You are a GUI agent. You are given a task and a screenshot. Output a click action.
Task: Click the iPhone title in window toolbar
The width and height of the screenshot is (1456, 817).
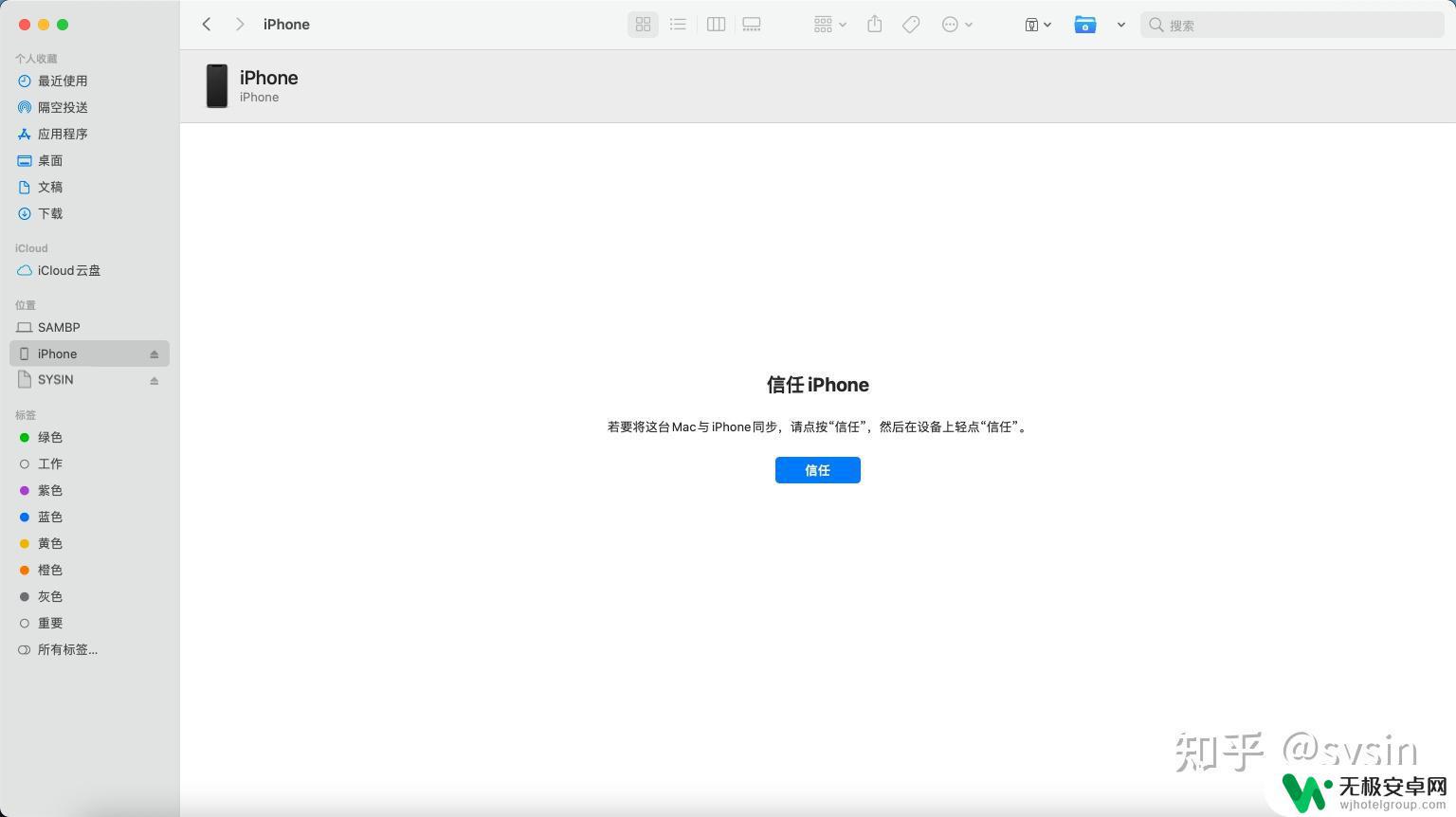point(286,25)
